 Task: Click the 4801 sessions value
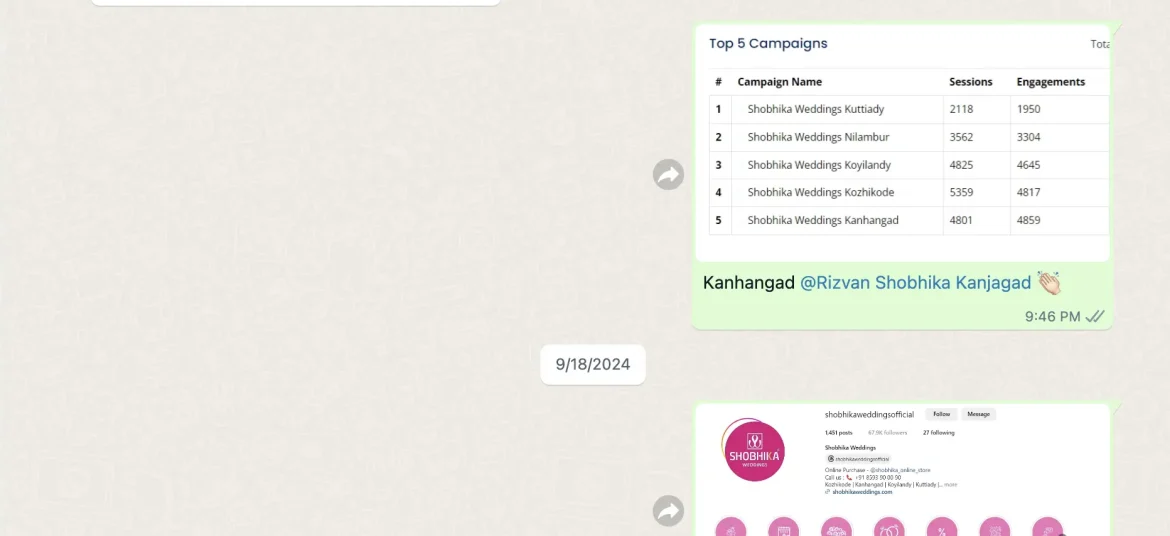pyautogui.click(x=961, y=220)
